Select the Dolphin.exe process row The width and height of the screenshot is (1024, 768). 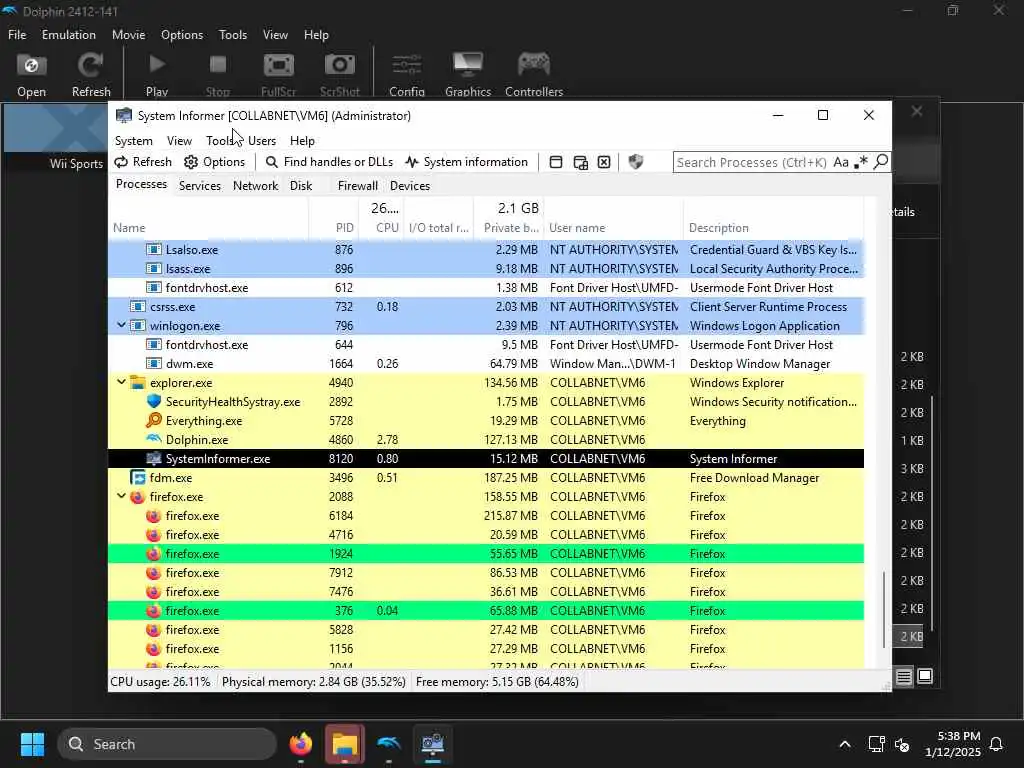[486, 440]
